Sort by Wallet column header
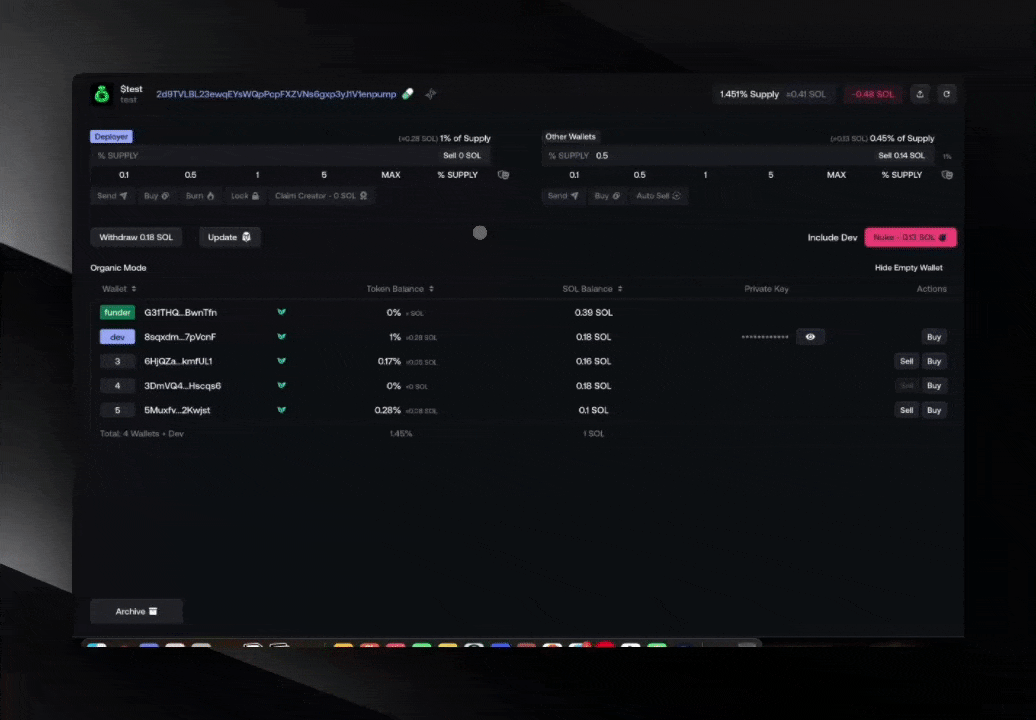 (x=119, y=289)
